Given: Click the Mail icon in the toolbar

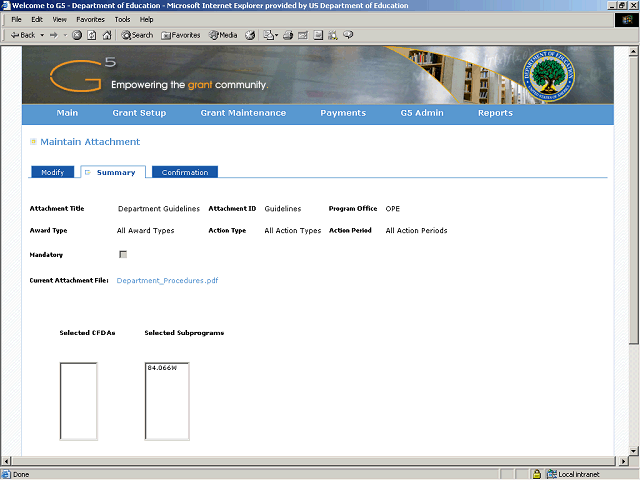Looking at the screenshot, I should point(269,35).
